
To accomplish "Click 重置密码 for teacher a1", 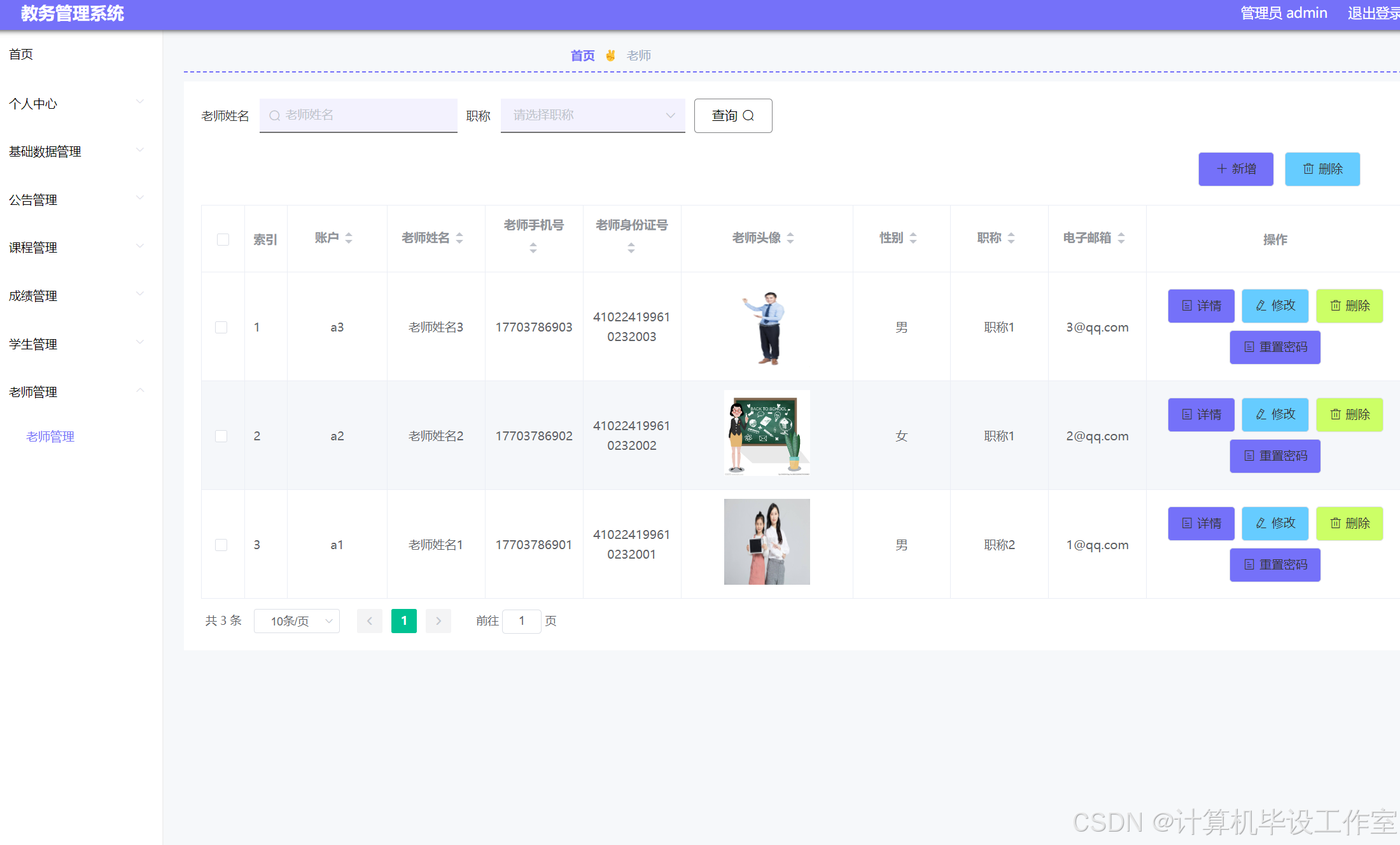I will coord(1275,564).
